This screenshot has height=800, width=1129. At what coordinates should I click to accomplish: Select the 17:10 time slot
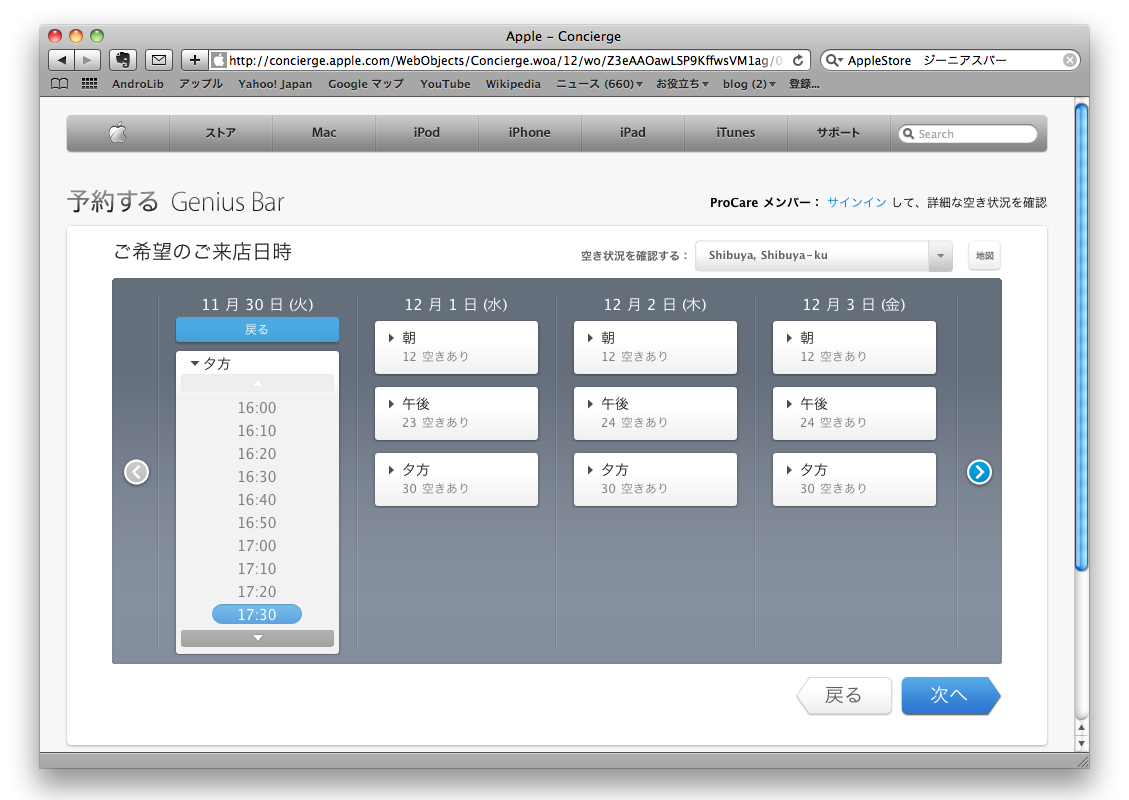click(x=257, y=569)
